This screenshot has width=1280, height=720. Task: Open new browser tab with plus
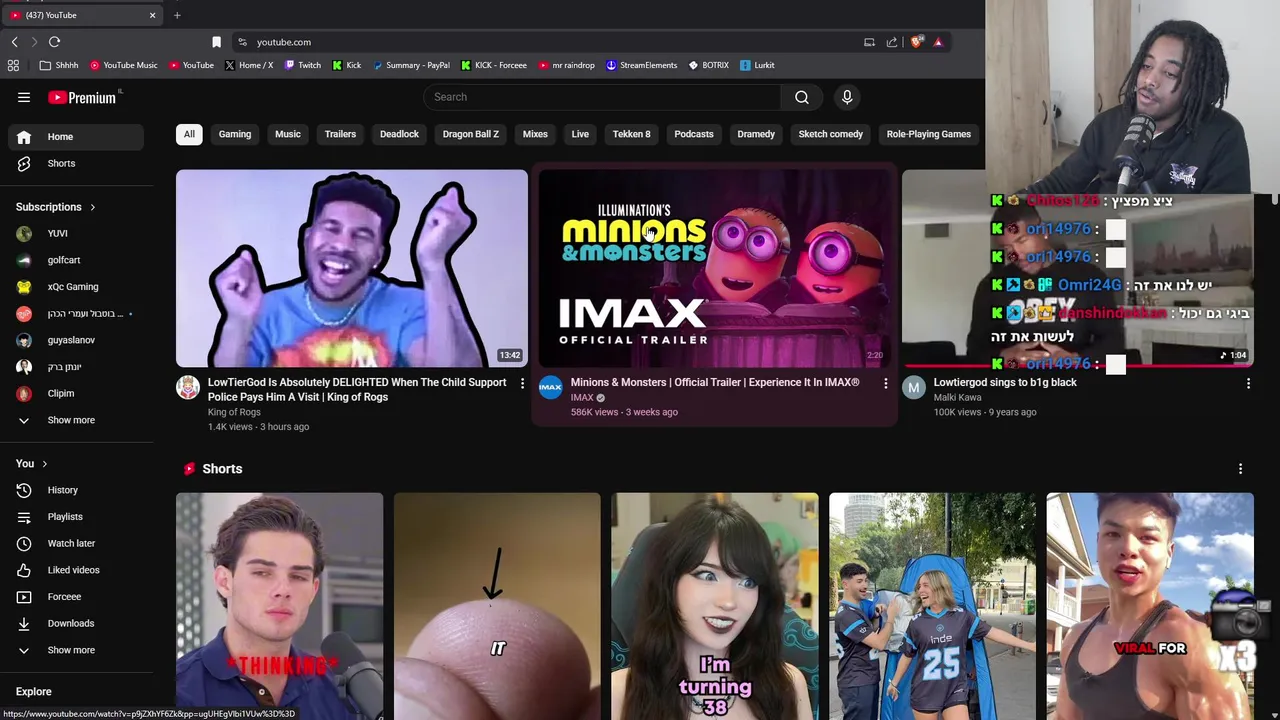point(177,15)
